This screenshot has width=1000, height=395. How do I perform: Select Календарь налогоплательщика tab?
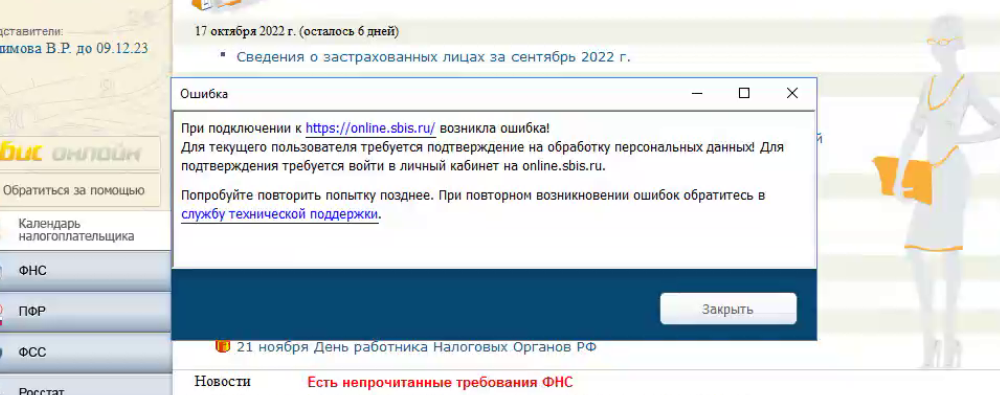point(85,230)
